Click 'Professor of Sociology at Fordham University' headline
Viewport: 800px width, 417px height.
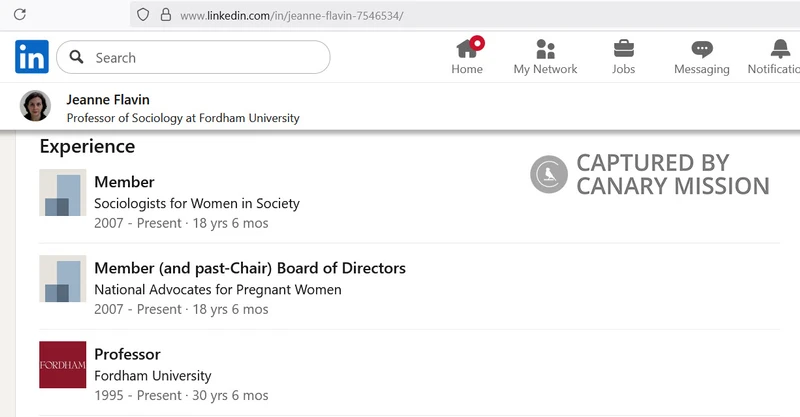[183, 118]
